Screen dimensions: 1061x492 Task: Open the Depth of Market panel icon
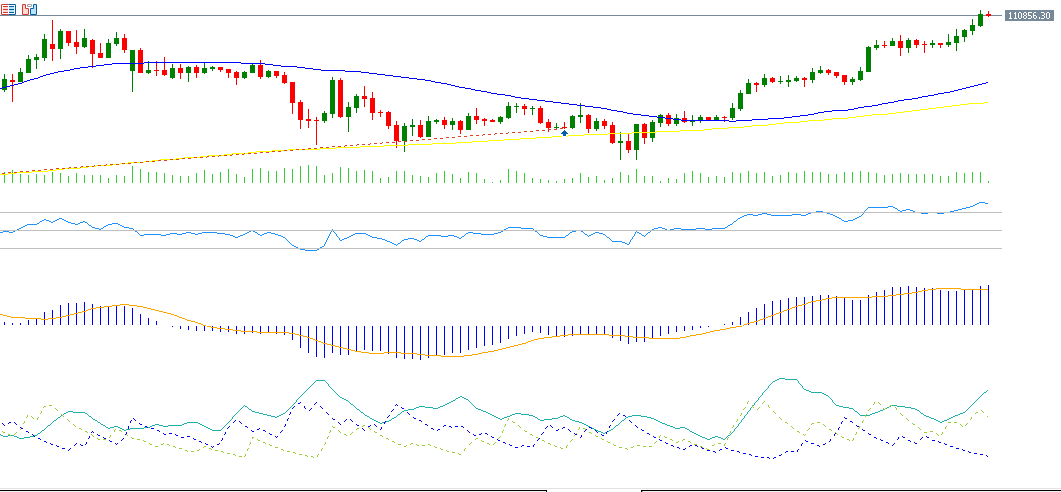[8, 9]
